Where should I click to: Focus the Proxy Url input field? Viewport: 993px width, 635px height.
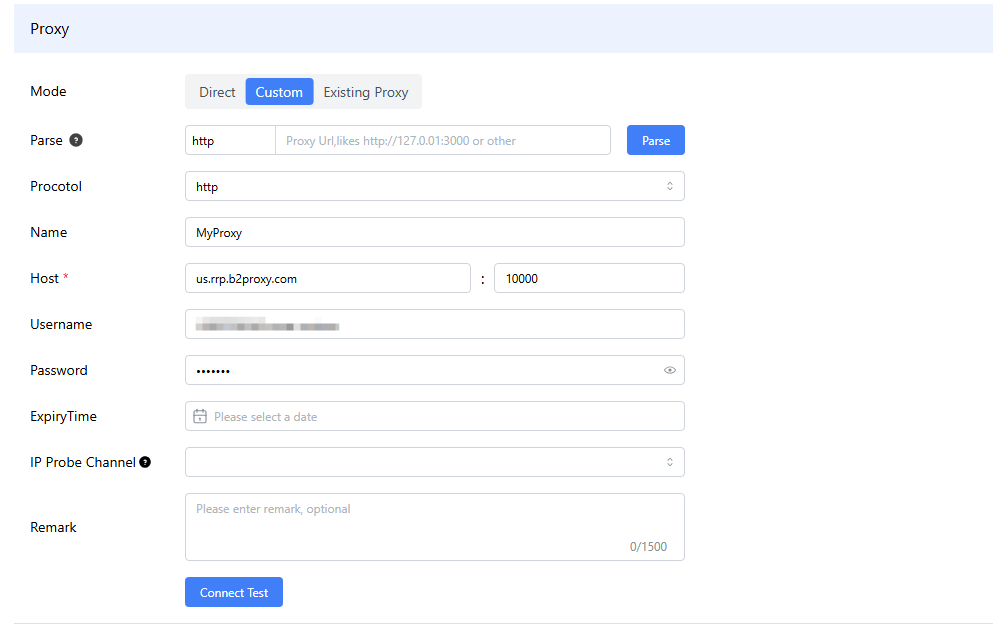pos(442,140)
